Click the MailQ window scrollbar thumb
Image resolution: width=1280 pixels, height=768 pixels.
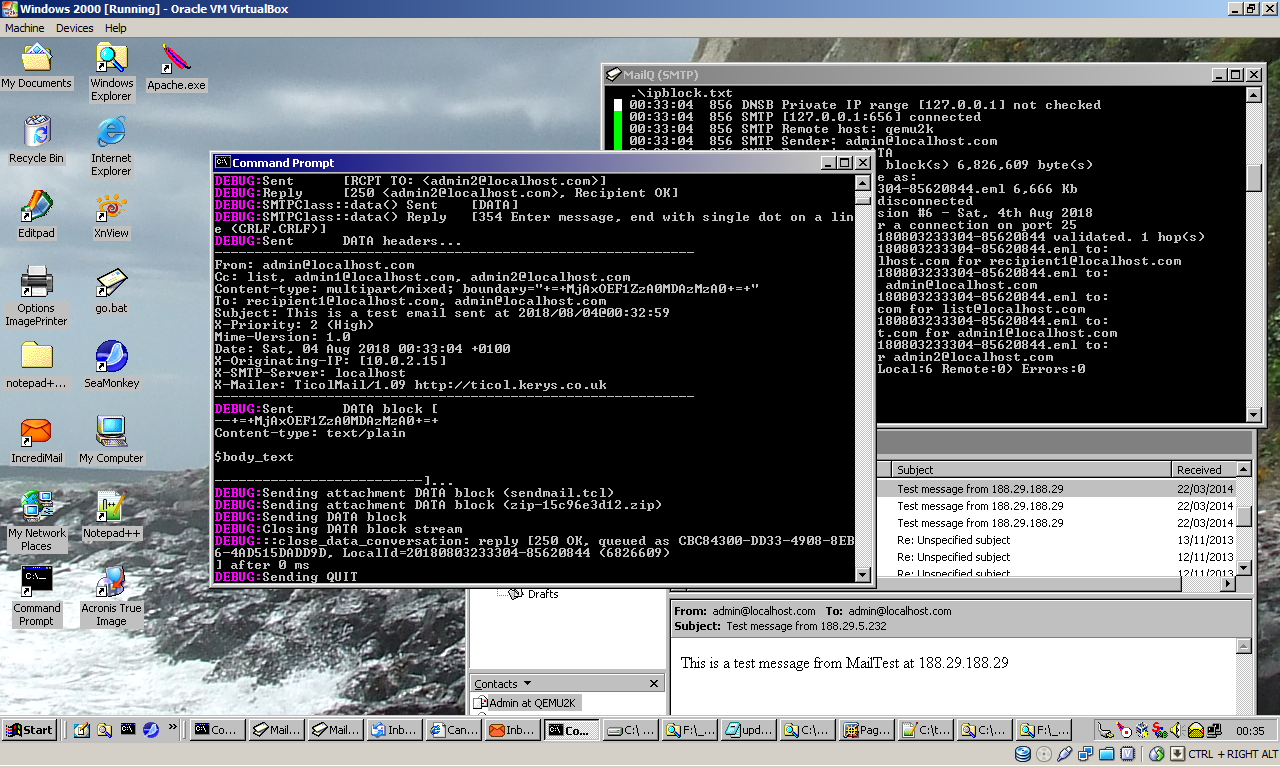pyautogui.click(x=1254, y=177)
